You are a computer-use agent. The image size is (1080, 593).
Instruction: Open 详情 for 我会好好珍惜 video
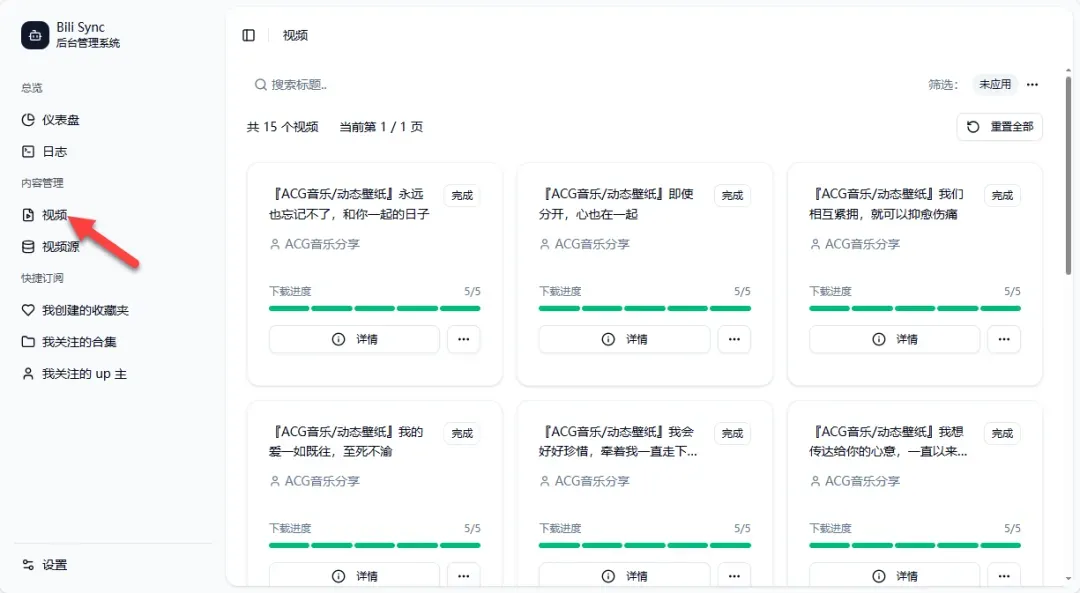(x=624, y=576)
